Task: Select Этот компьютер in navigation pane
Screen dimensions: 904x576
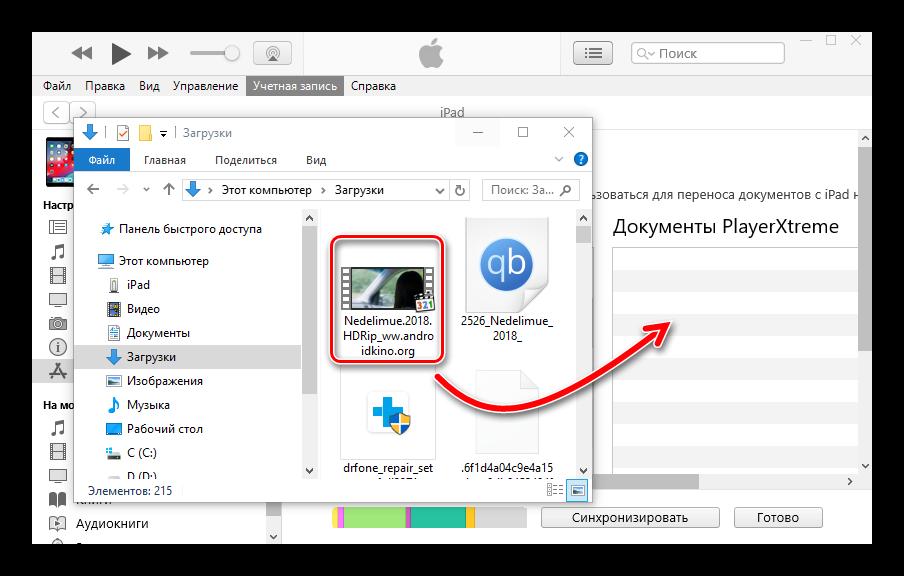Action: (x=164, y=261)
